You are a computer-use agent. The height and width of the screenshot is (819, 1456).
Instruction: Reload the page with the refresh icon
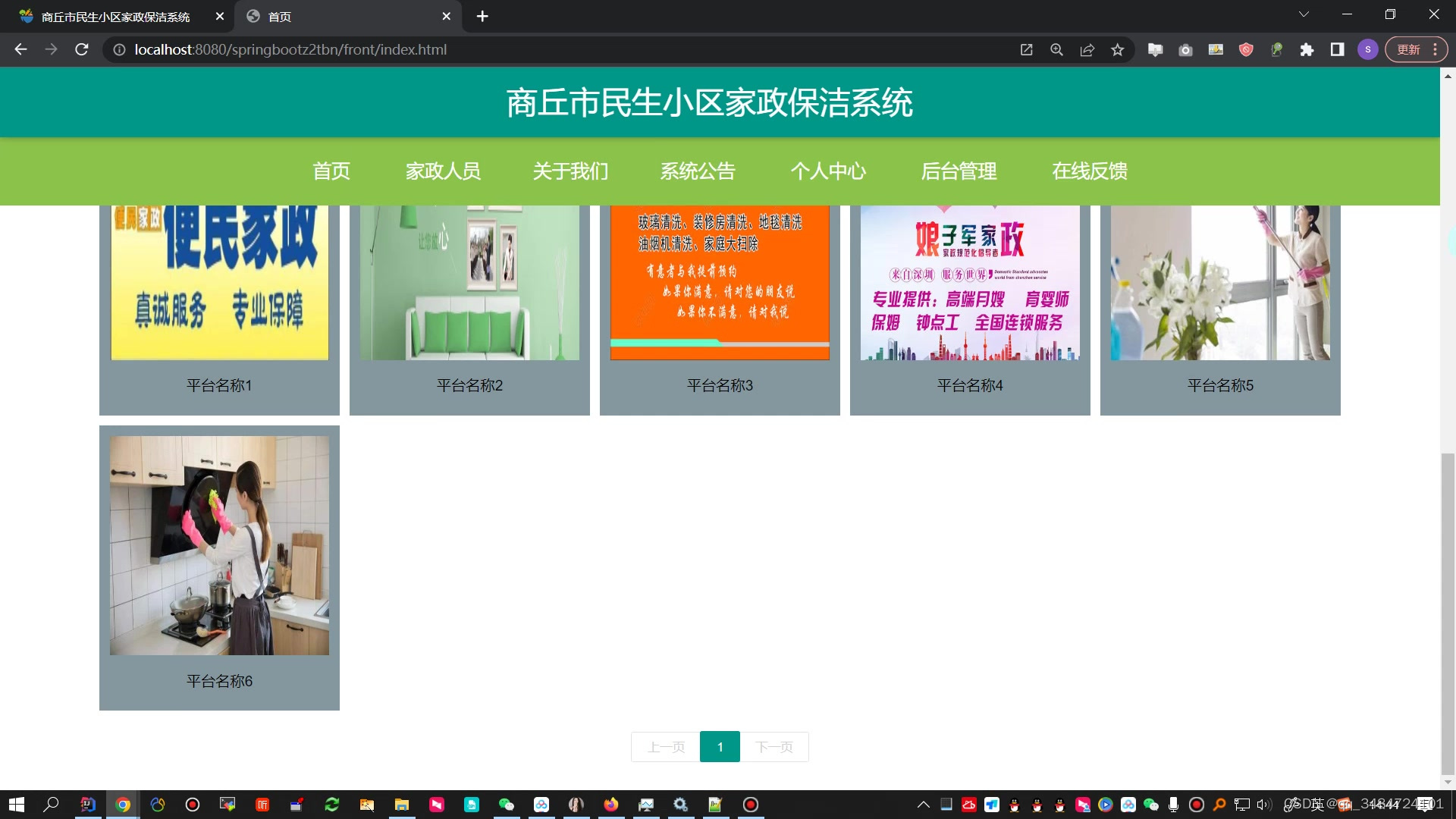point(82,49)
